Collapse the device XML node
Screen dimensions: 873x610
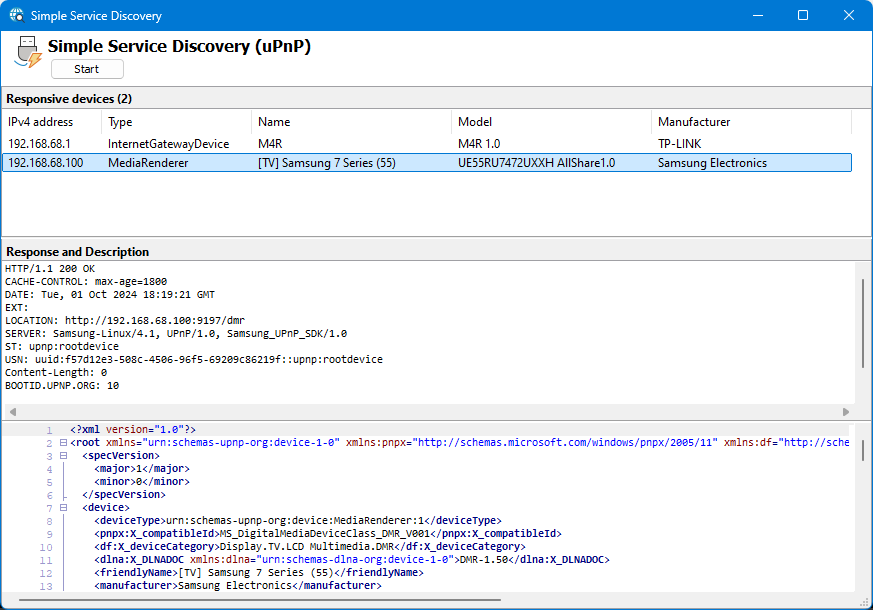point(63,508)
